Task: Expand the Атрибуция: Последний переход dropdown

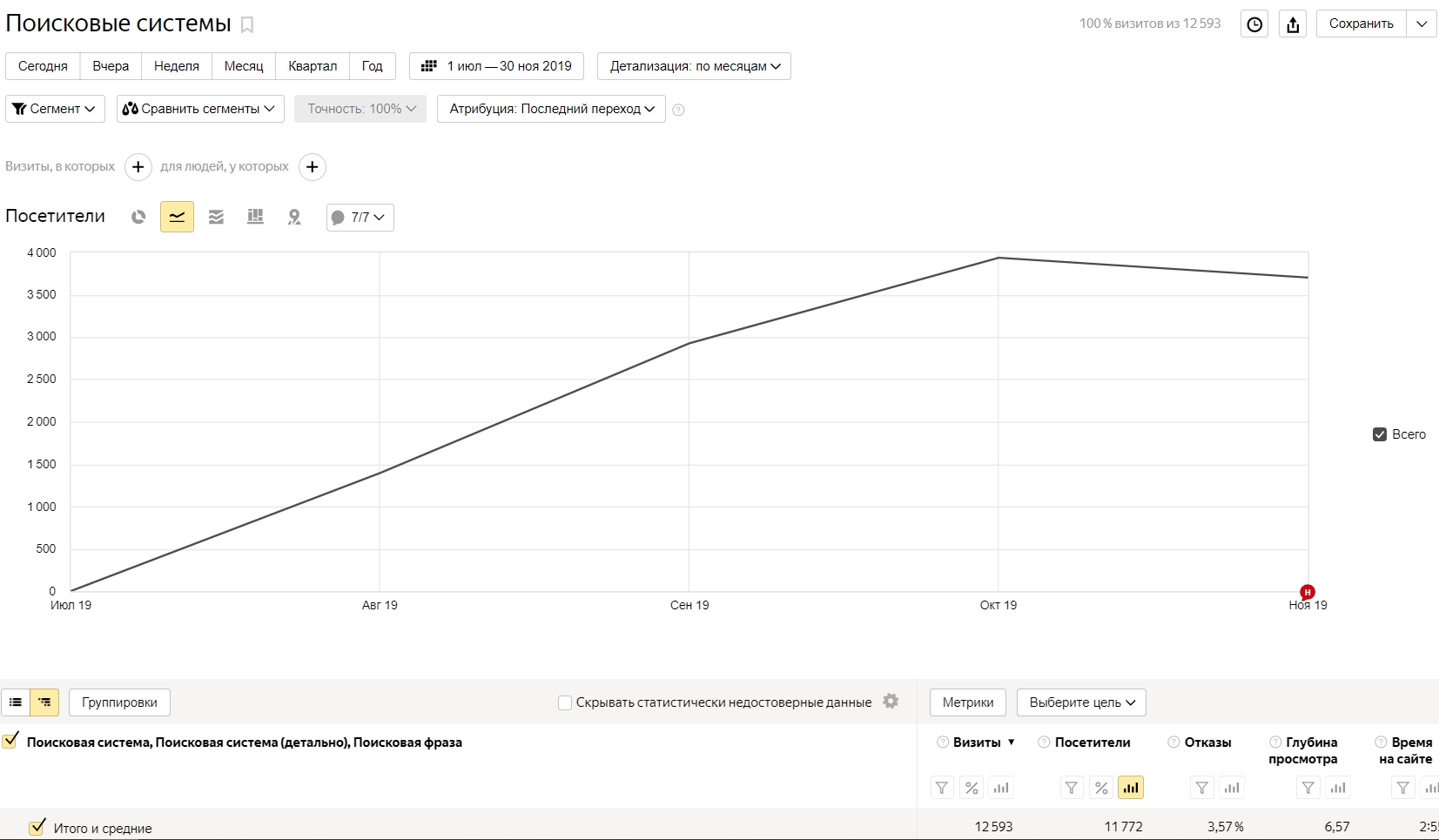Action: pos(551,109)
